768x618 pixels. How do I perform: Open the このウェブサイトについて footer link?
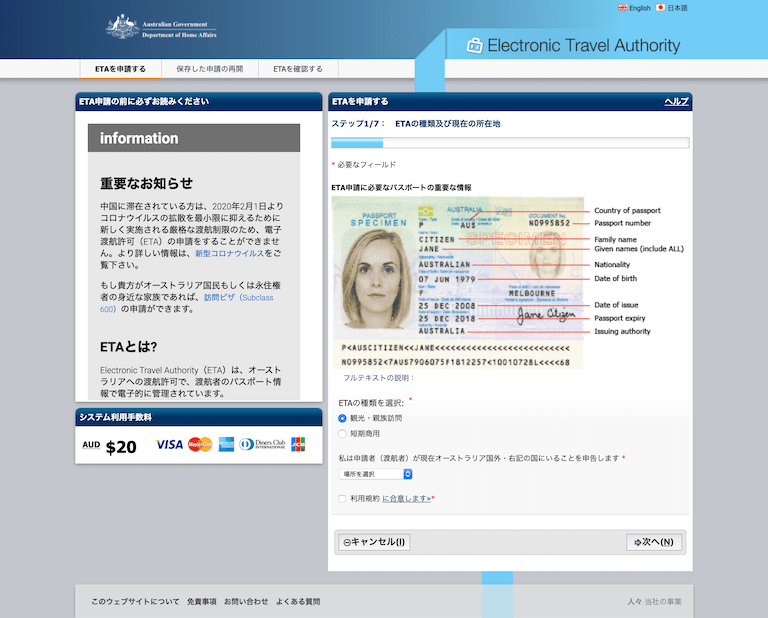135,601
